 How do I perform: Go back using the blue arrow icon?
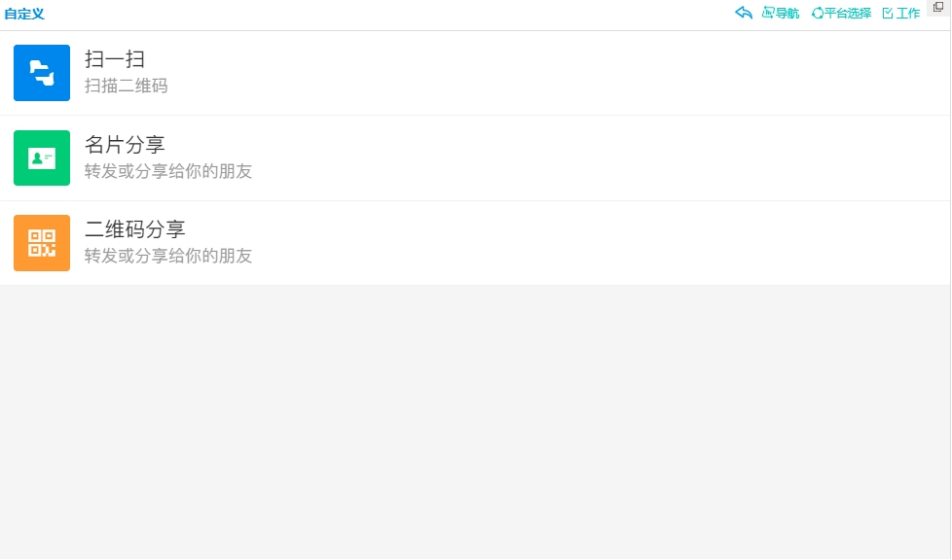(x=744, y=13)
